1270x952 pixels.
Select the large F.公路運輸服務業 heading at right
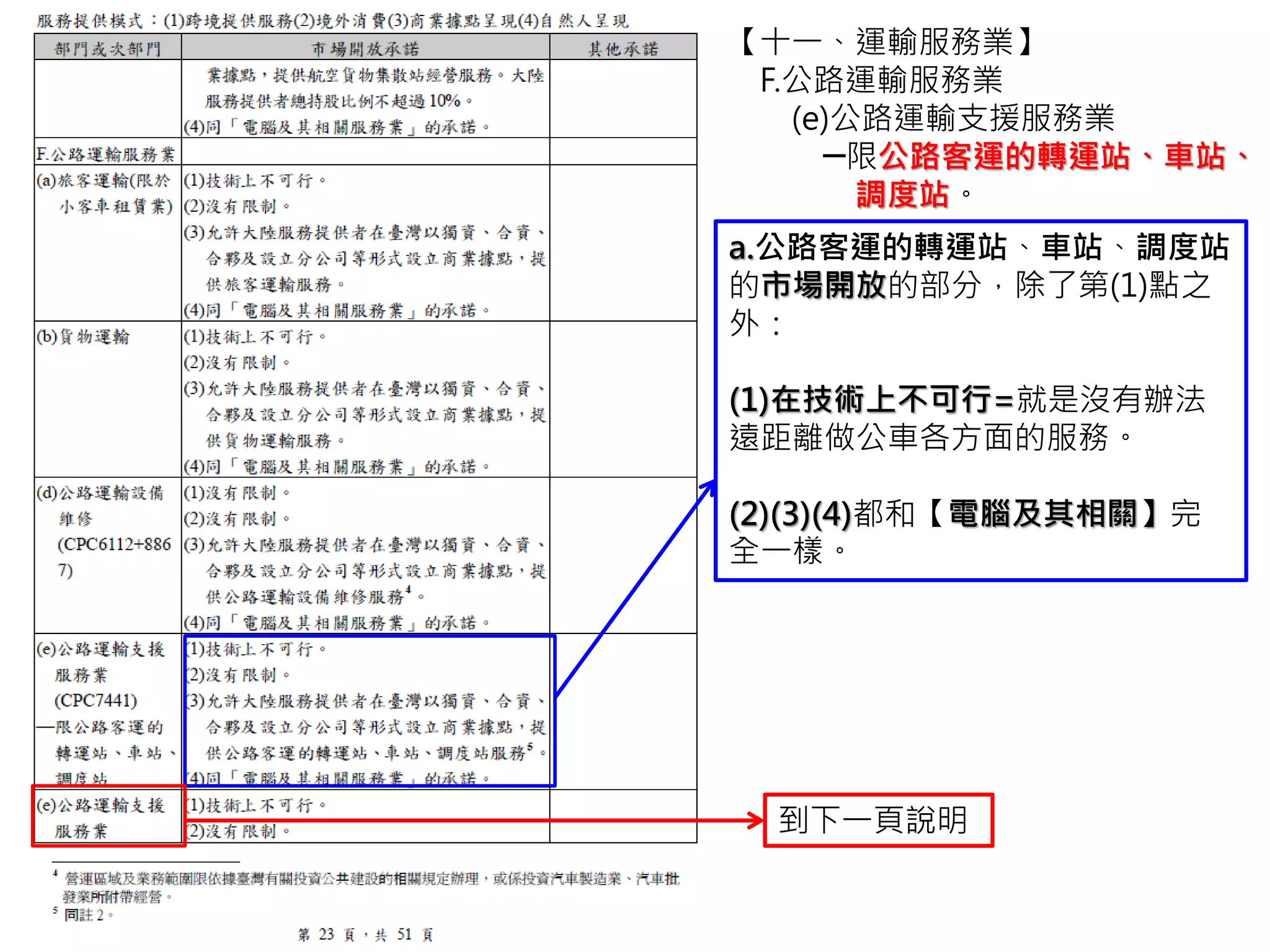coord(881,80)
